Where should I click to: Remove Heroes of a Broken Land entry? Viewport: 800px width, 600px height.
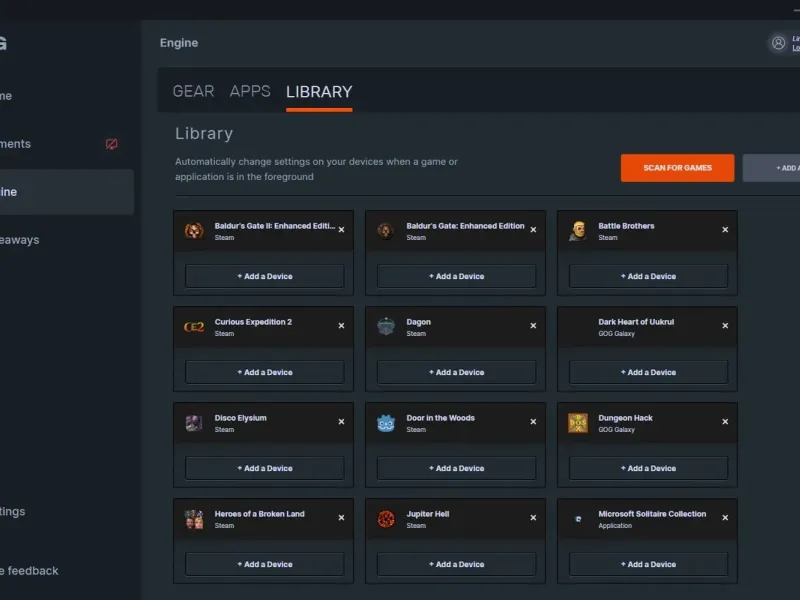click(x=341, y=518)
